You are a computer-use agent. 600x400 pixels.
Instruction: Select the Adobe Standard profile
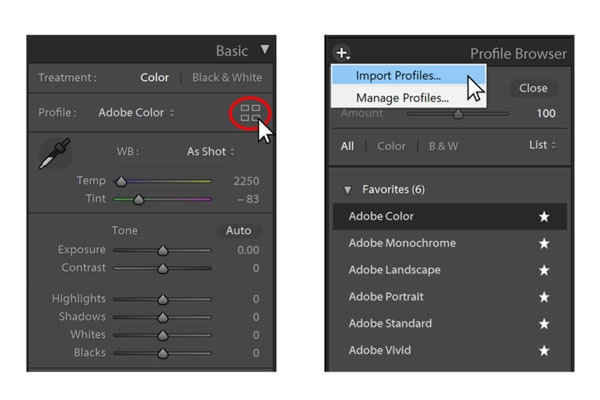[x=390, y=324]
